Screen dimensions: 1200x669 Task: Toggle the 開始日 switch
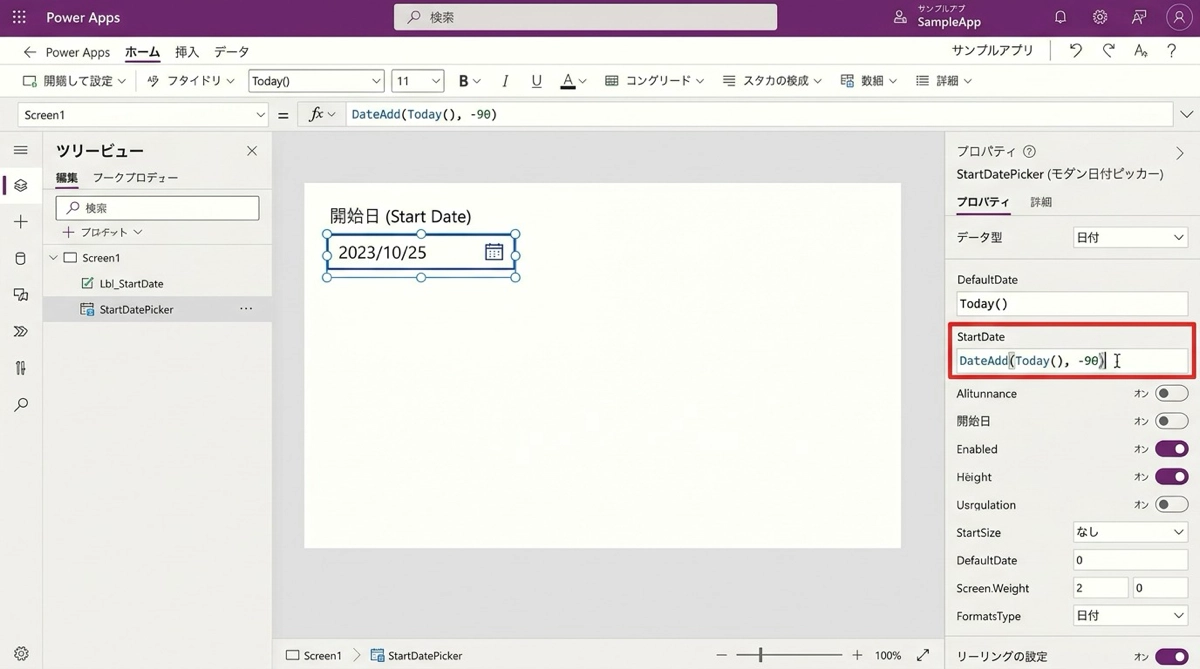[x=1171, y=421]
